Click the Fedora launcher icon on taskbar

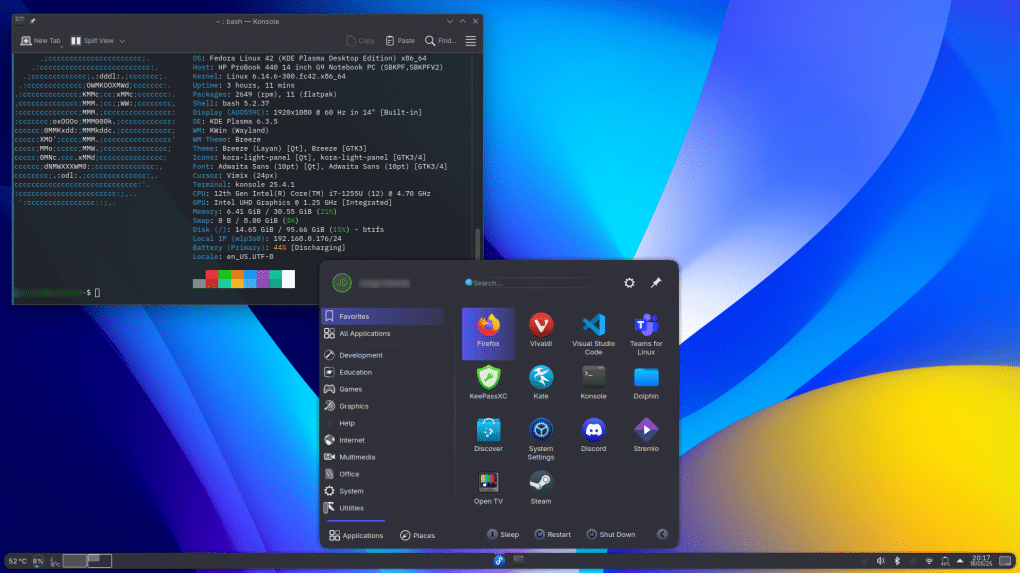(x=499, y=561)
